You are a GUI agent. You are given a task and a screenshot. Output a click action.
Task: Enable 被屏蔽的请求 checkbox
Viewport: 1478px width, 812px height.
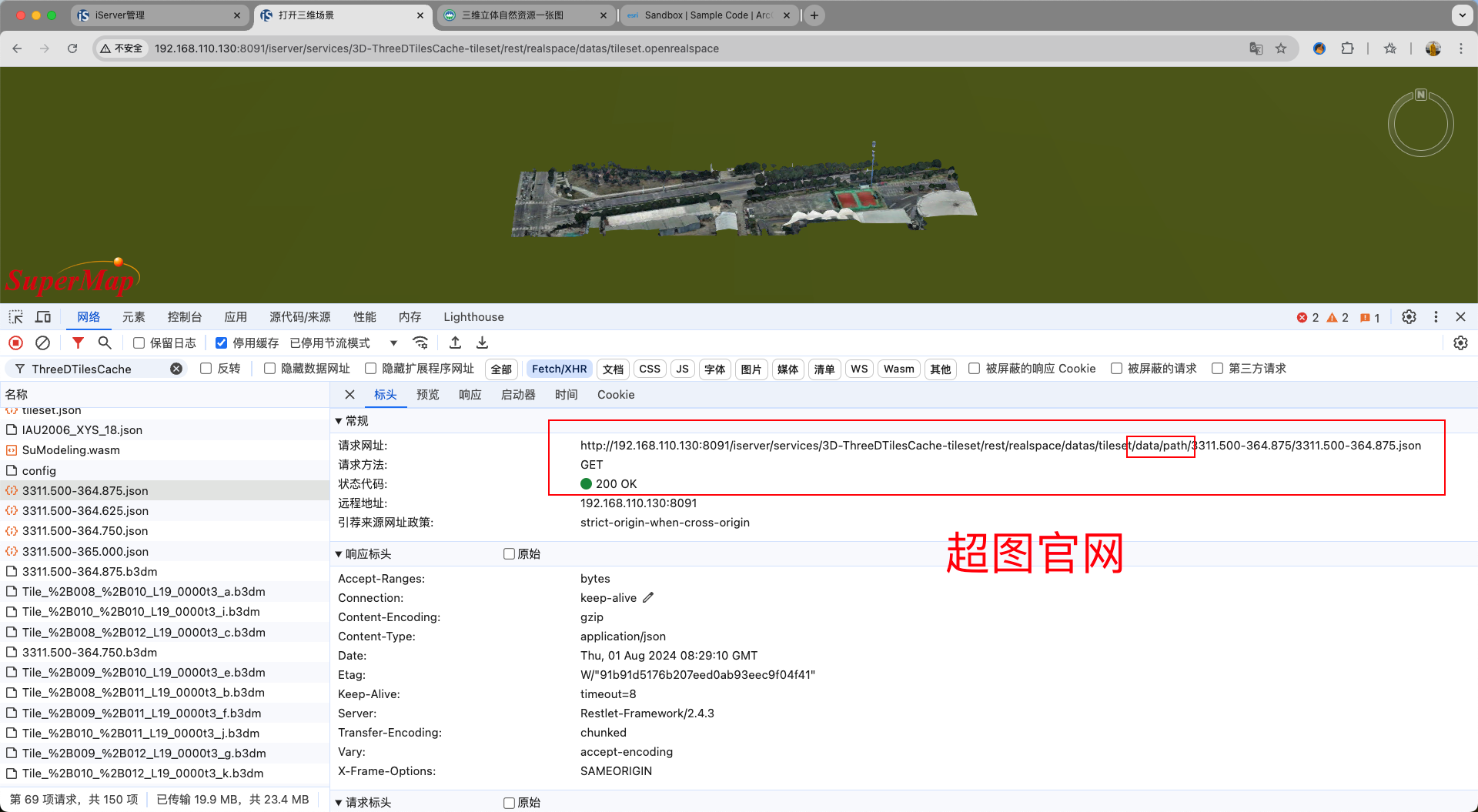coord(1116,369)
